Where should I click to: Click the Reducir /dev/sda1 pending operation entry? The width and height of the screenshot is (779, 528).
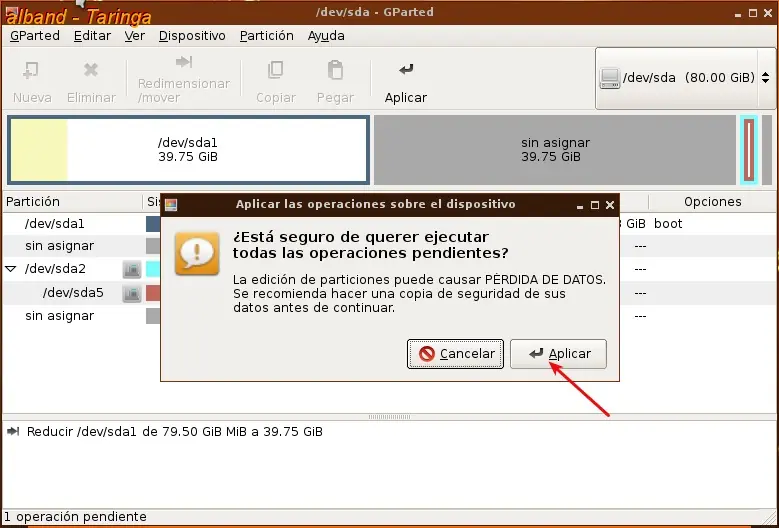pos(174,432)
